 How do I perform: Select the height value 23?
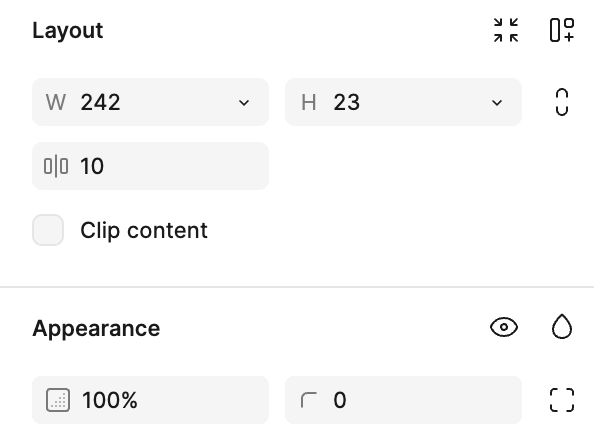(347, 102)
